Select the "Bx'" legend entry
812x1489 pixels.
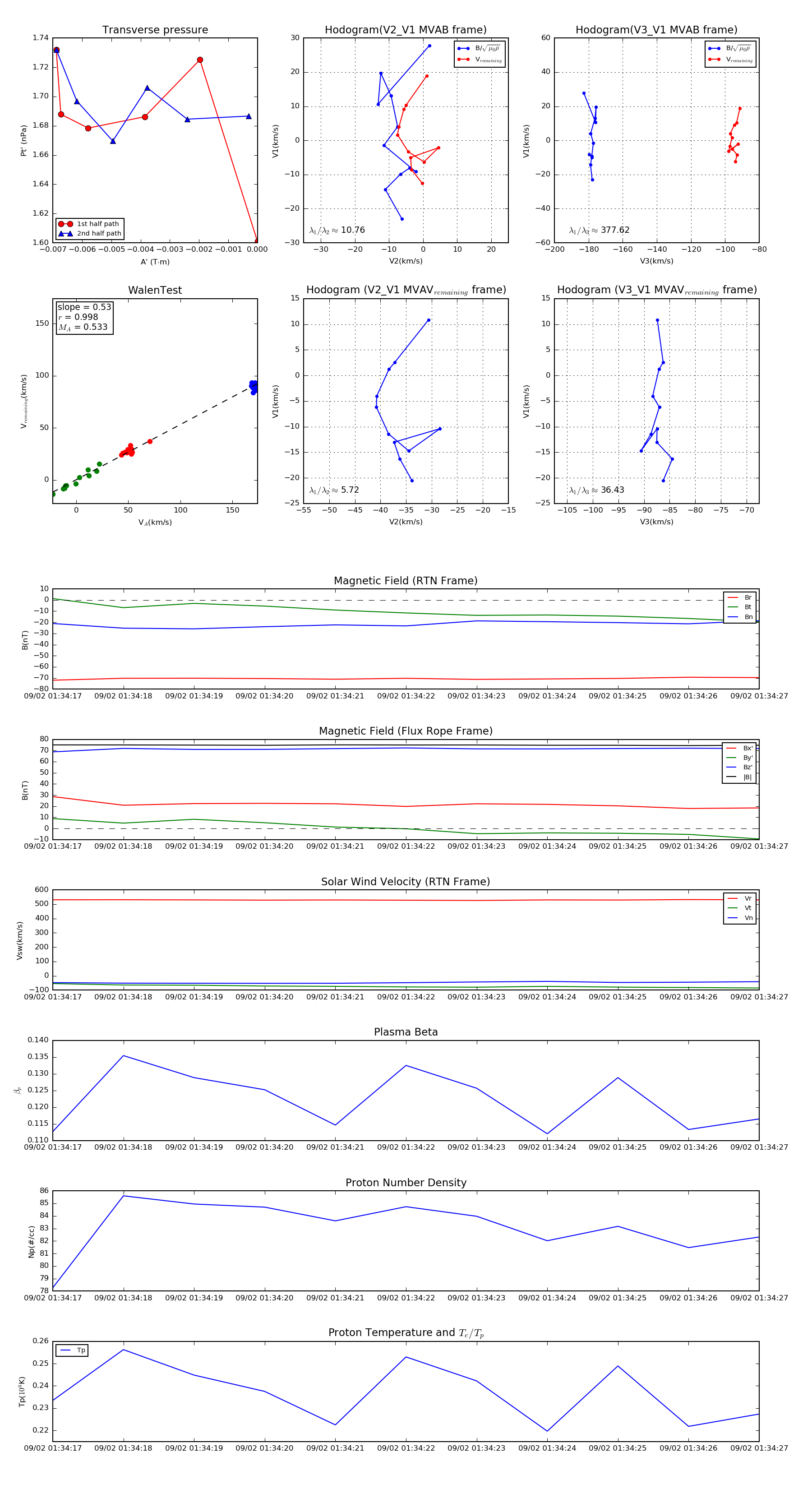pos(739,749)
